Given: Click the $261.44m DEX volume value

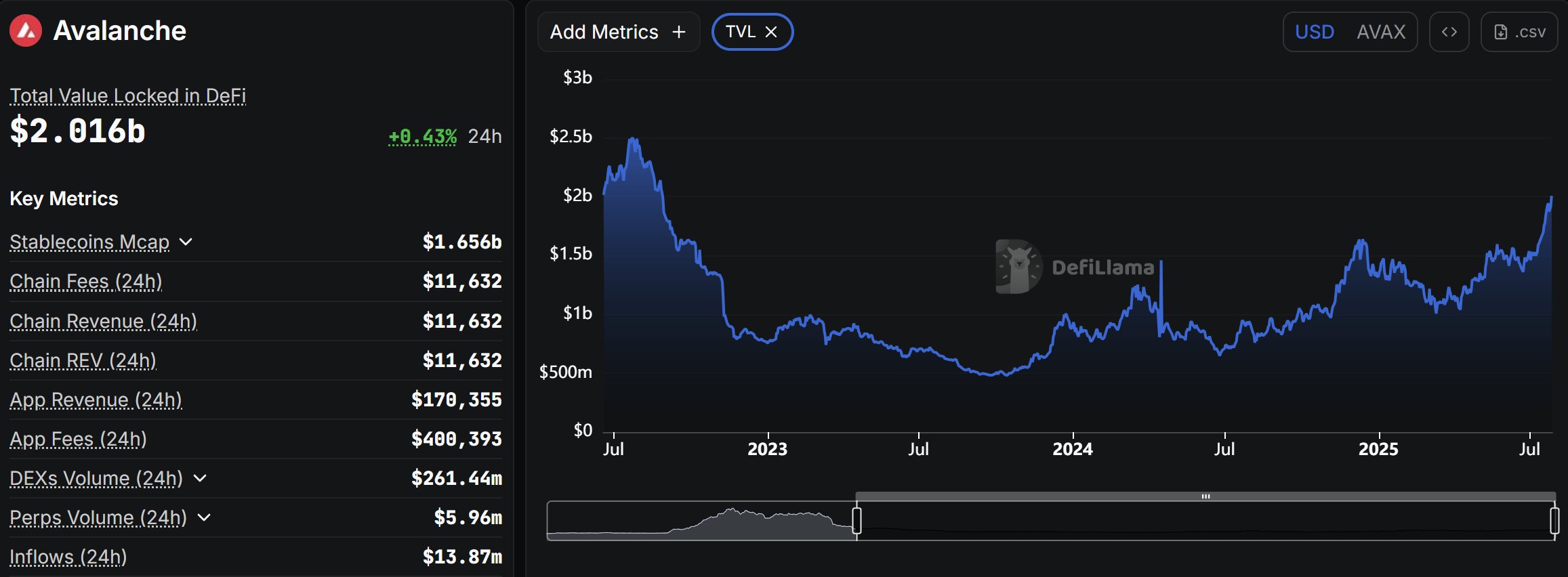Looking at the screenshot, I should 457,478.
